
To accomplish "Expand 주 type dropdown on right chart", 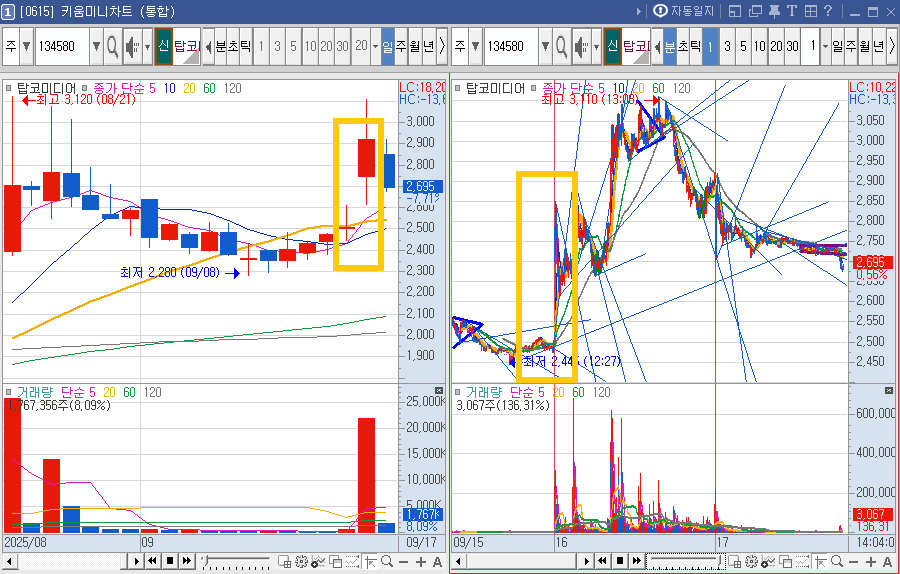I will pyautogui.click(x=475, y=46).
